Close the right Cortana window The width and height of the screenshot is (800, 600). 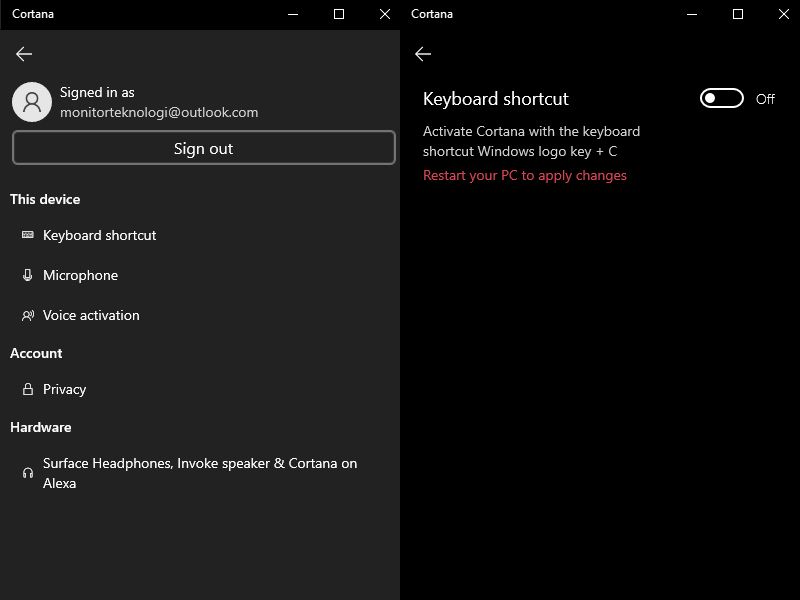784,14
